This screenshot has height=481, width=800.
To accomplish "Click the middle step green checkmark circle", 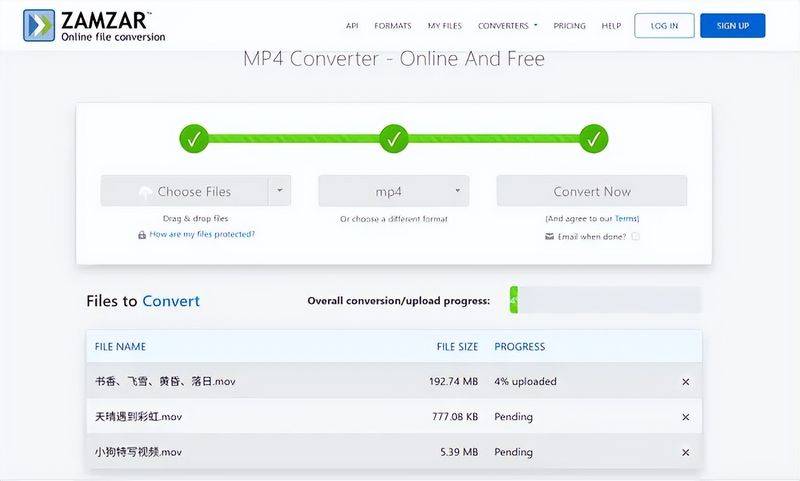I will click(393, 139).
